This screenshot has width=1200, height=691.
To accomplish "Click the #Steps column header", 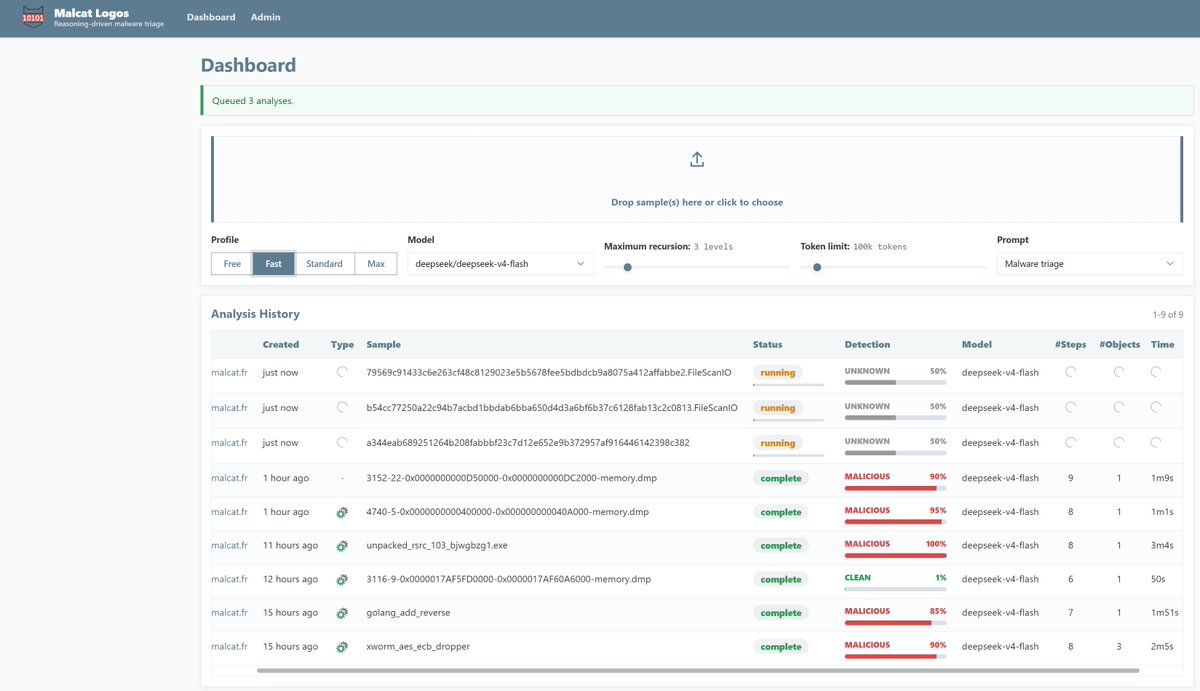I will point(1070,344).
